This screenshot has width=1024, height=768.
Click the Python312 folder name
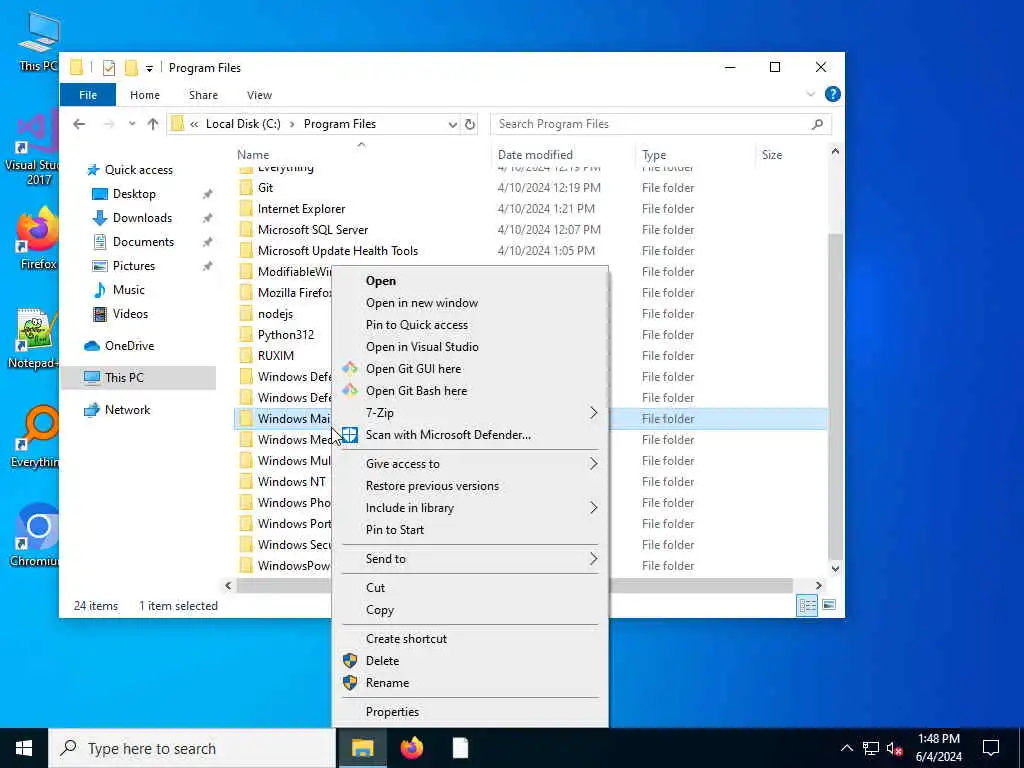285,335
